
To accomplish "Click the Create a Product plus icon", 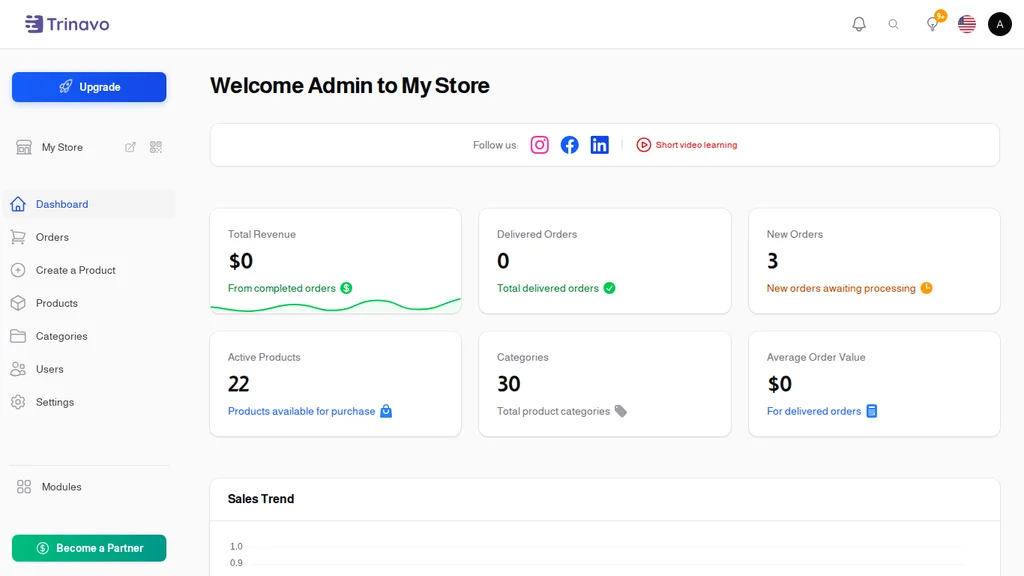I will point(18,270).
